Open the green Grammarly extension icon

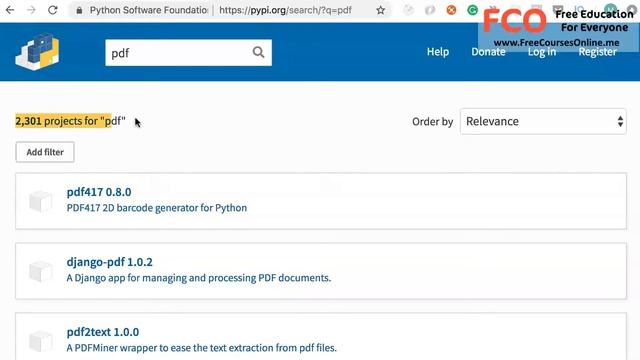pos(472,10)
